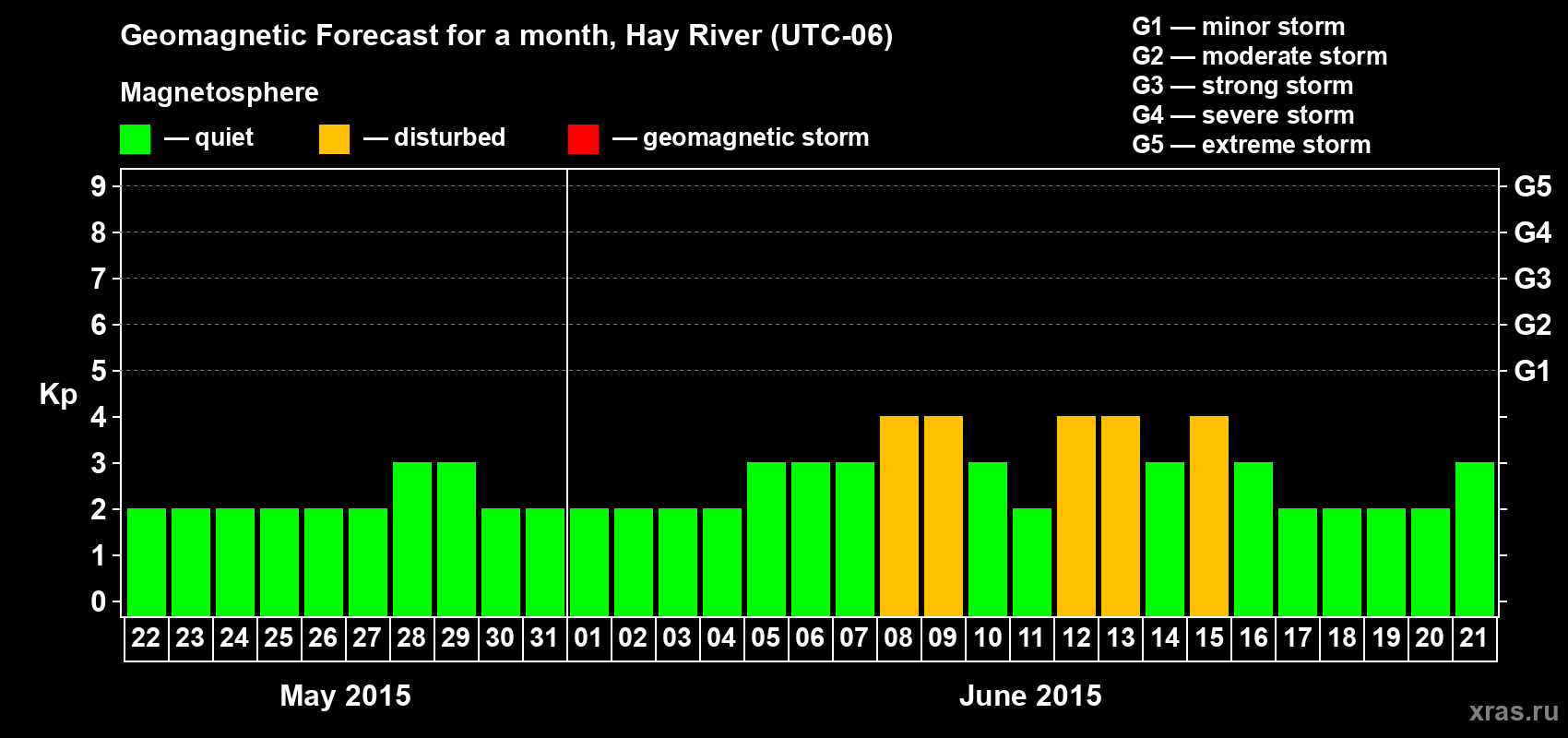
Task: Click the bar for May 28
Action: [412, 540]
